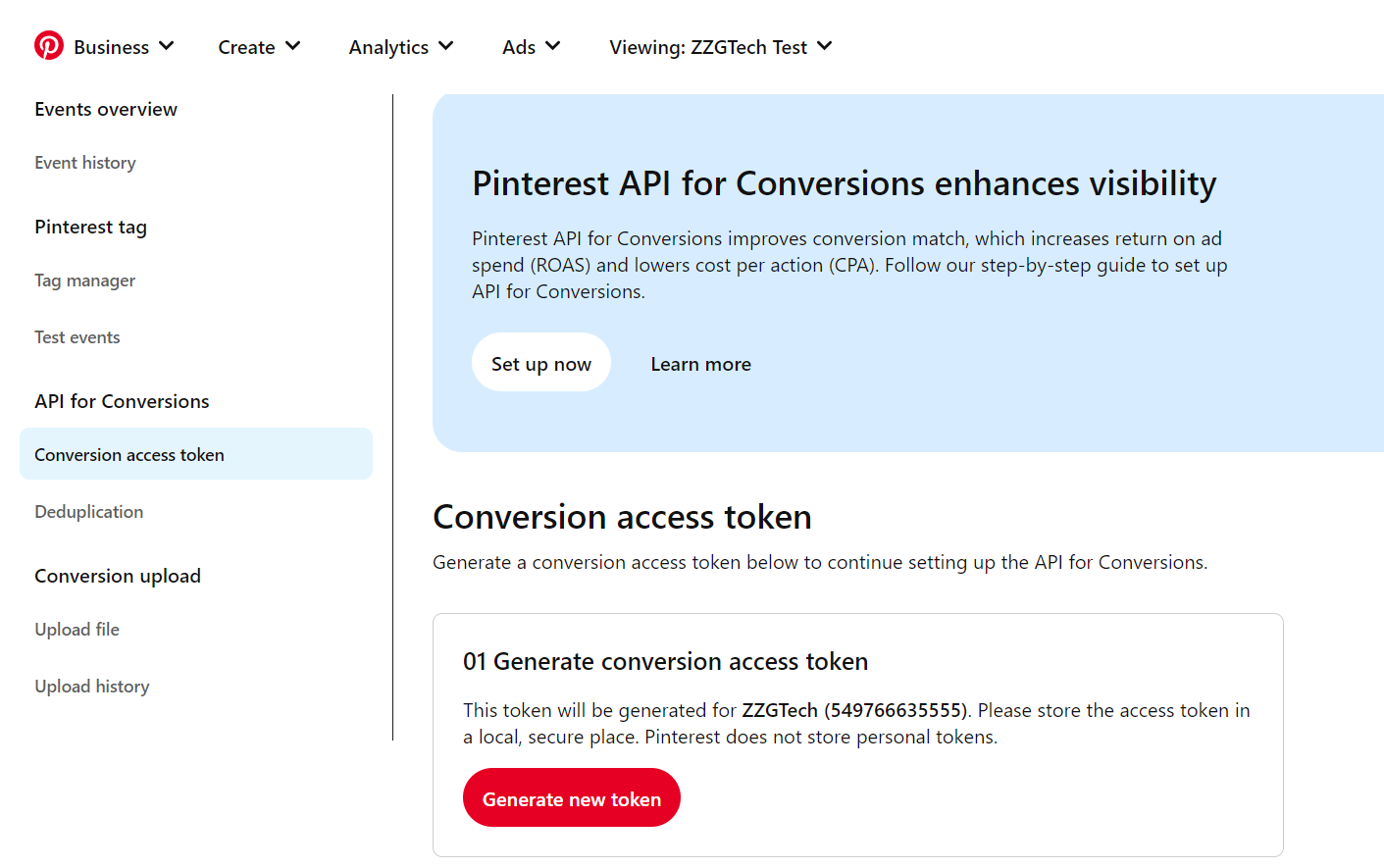Expand the Business chevron arrow
This screenshot has width=1384, height=868.
coord(166,46)
